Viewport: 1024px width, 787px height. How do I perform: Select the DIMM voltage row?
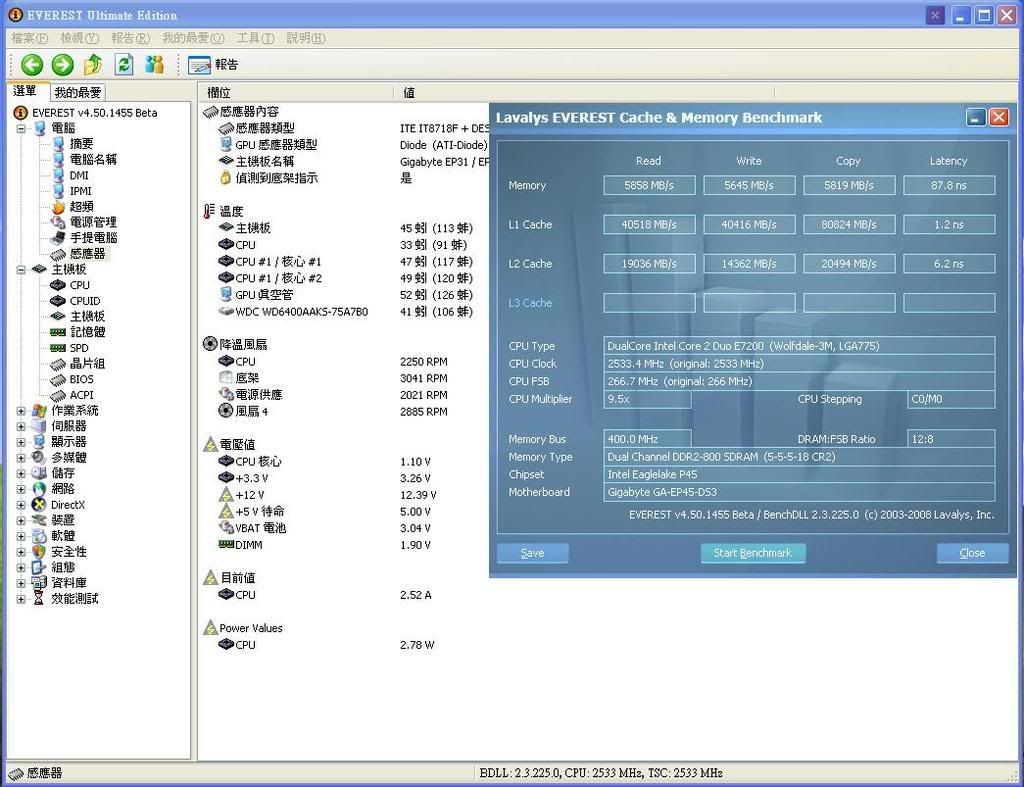[x=325, y=545]
